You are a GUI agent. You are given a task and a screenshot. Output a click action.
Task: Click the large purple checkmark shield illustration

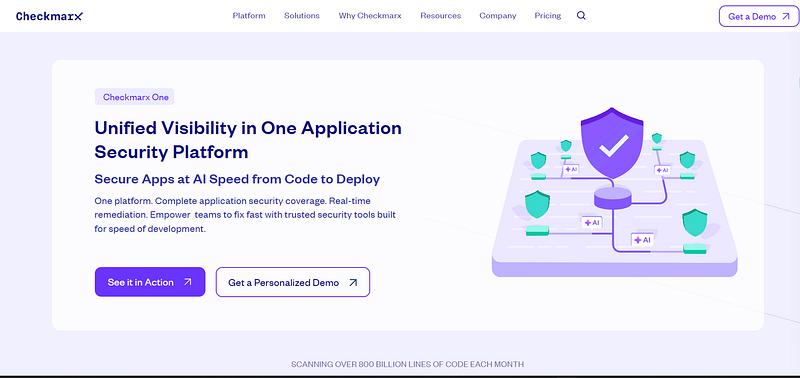613,143
